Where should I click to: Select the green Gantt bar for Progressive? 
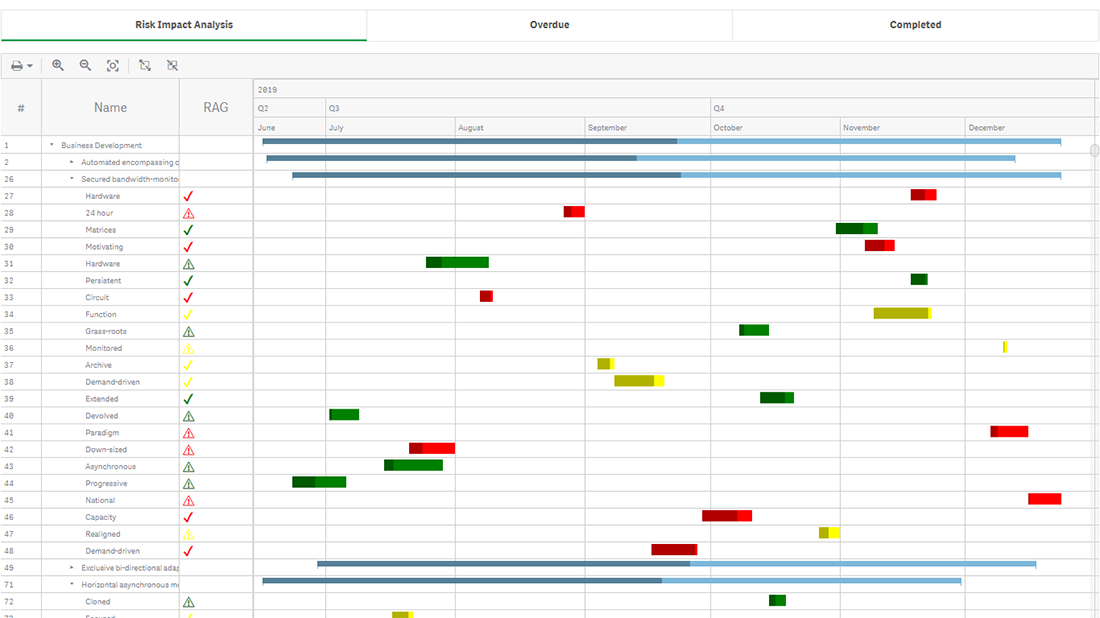tap(319, 482)
